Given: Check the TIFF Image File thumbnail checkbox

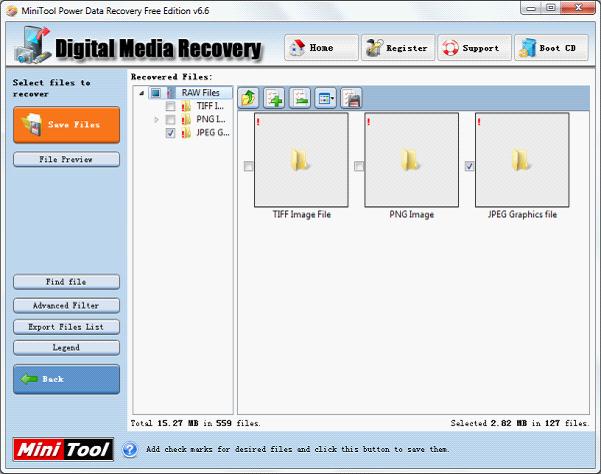Looking at the screenshot, I should coord(248,166).
